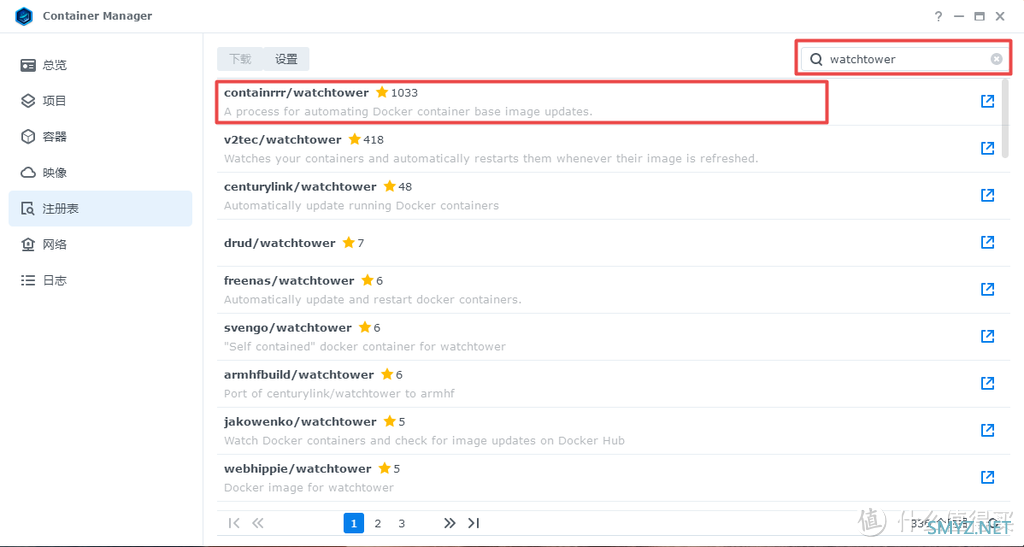Open external link for webhippie/watchtower
This screenshot has height=547, width=1024.
point(987,477)
